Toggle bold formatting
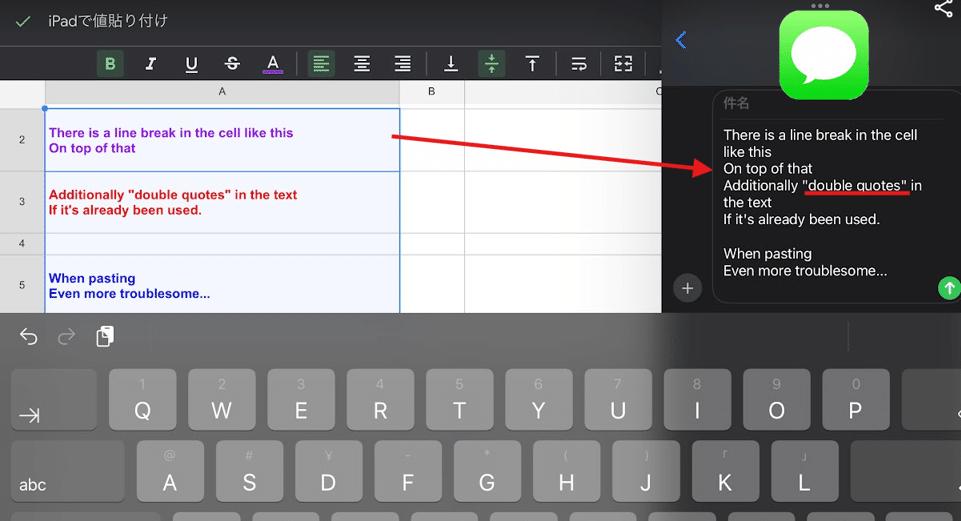 point(110,64)
